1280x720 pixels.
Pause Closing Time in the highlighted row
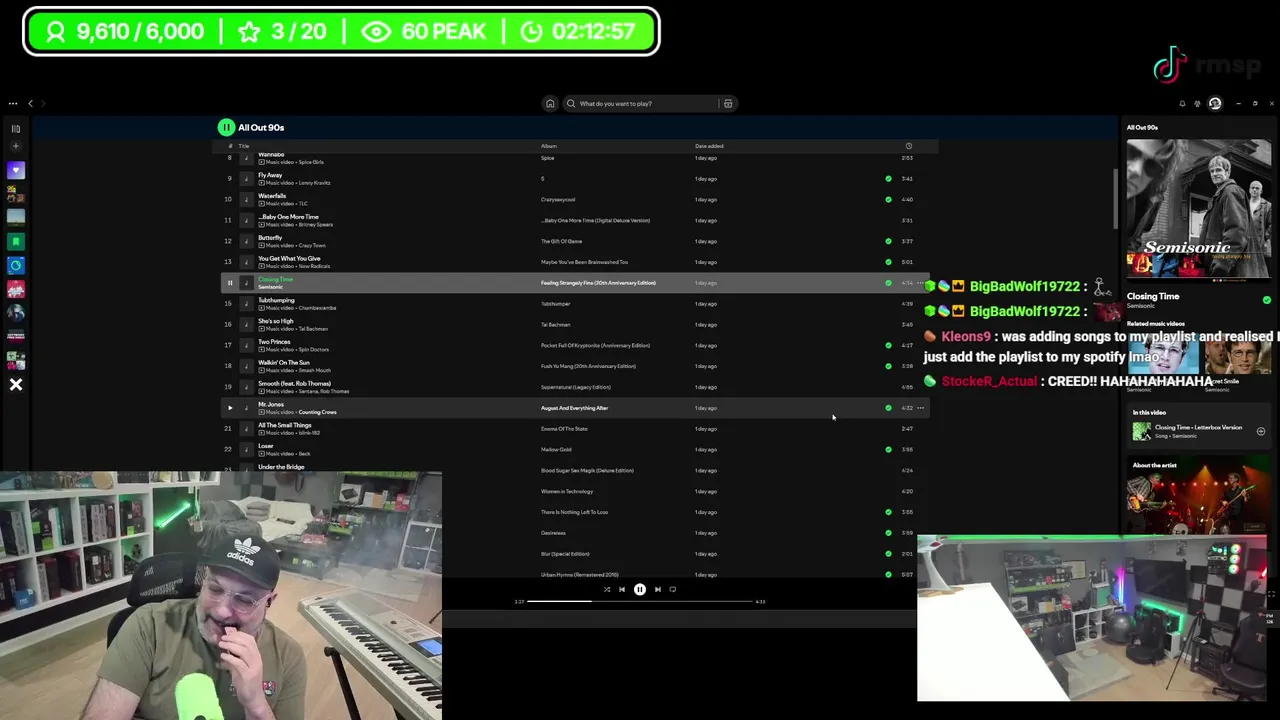pyautogui.click(x=229, y=283)
